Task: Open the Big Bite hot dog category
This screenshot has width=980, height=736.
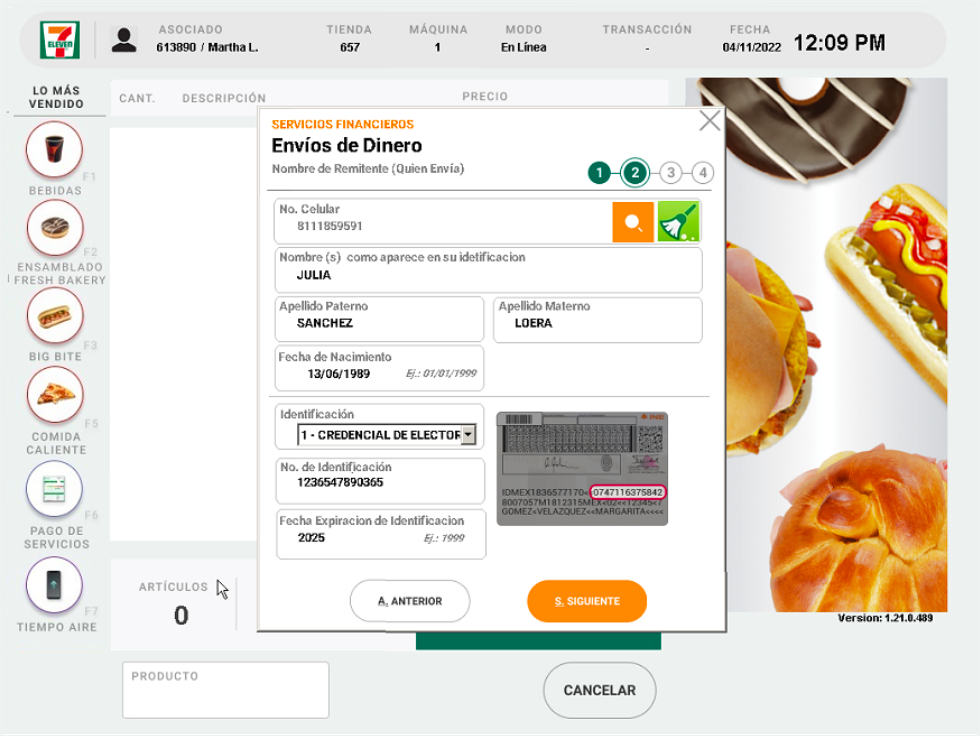Action: point(55,317)
